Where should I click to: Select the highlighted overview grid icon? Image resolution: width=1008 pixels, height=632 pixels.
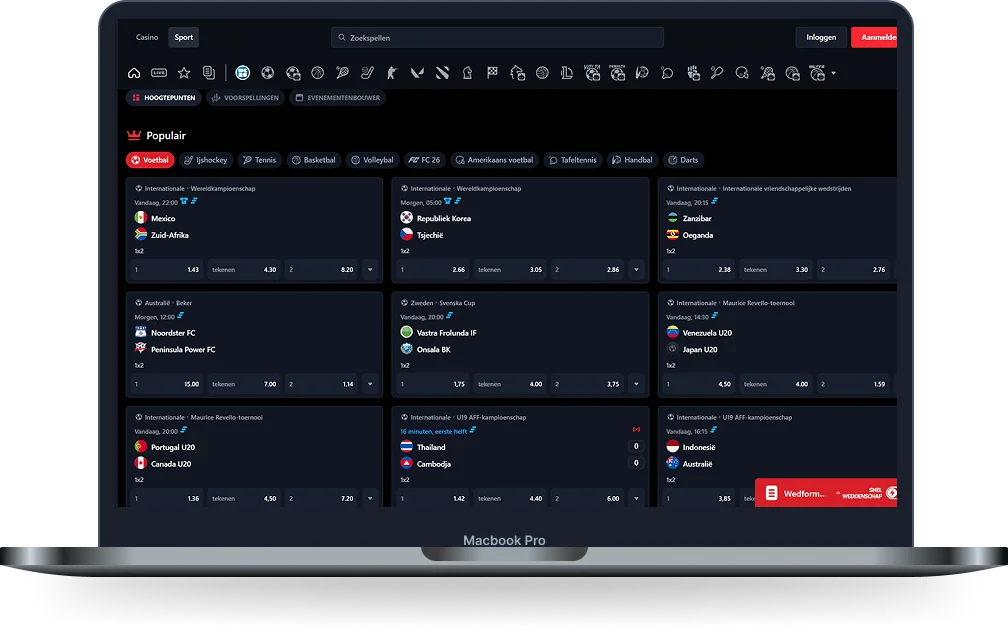[x=242, y=73]
